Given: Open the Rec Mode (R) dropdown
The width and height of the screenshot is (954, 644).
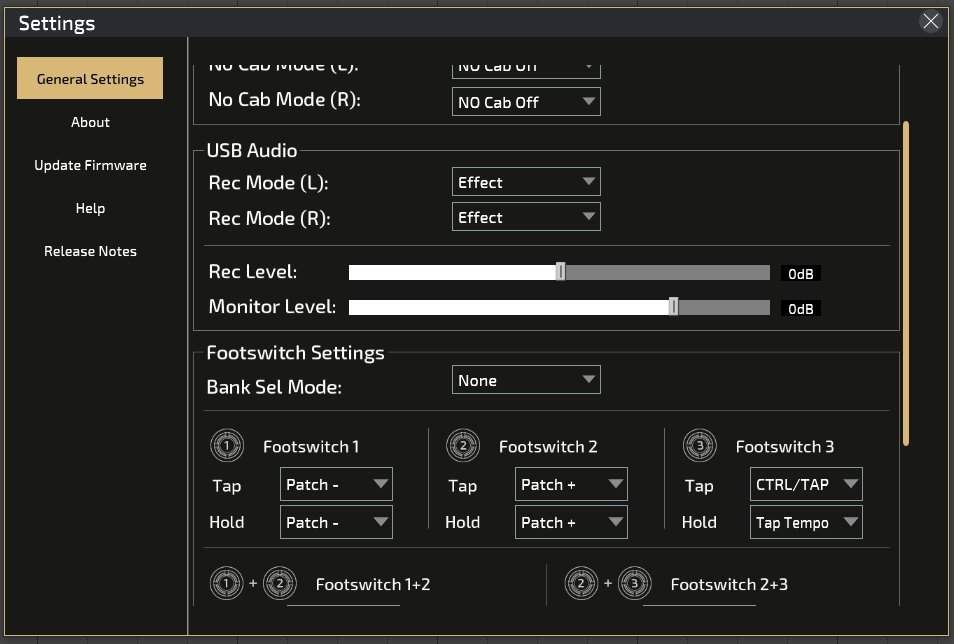Looking at the screenshot, I should (x=526, y=217).
